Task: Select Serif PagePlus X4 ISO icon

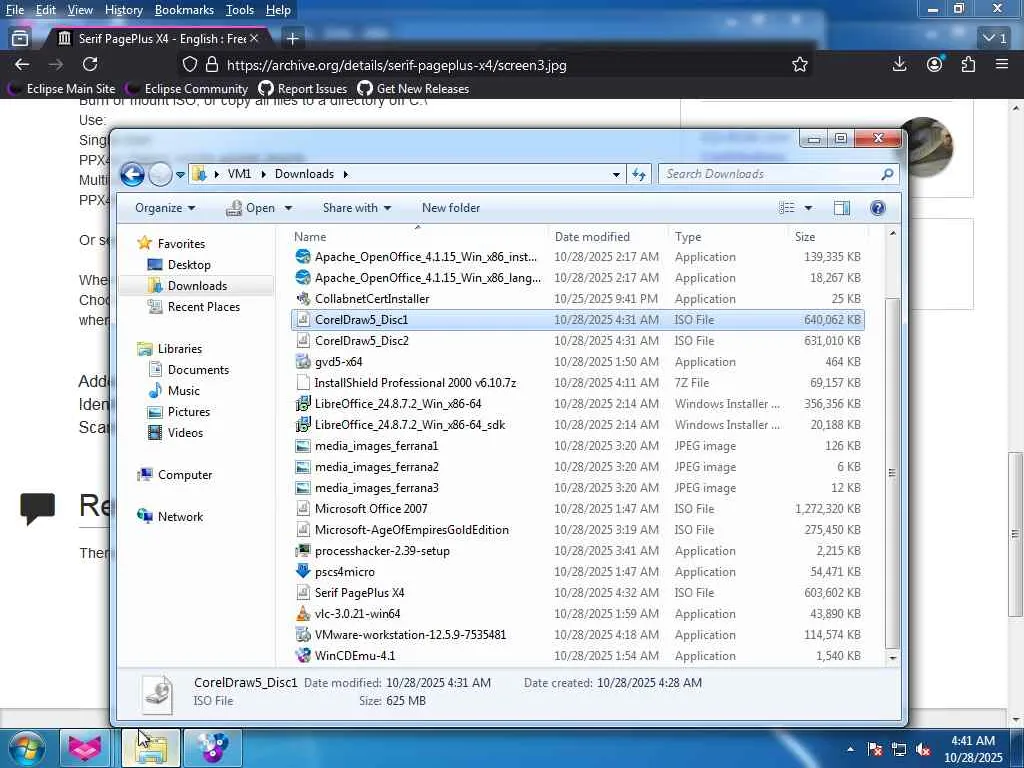Action: tap(303, 592)
